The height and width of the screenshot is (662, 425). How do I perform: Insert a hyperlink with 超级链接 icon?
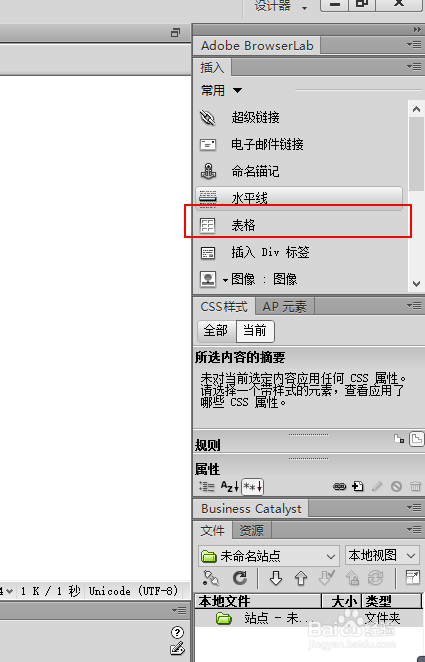click(208, 118)
